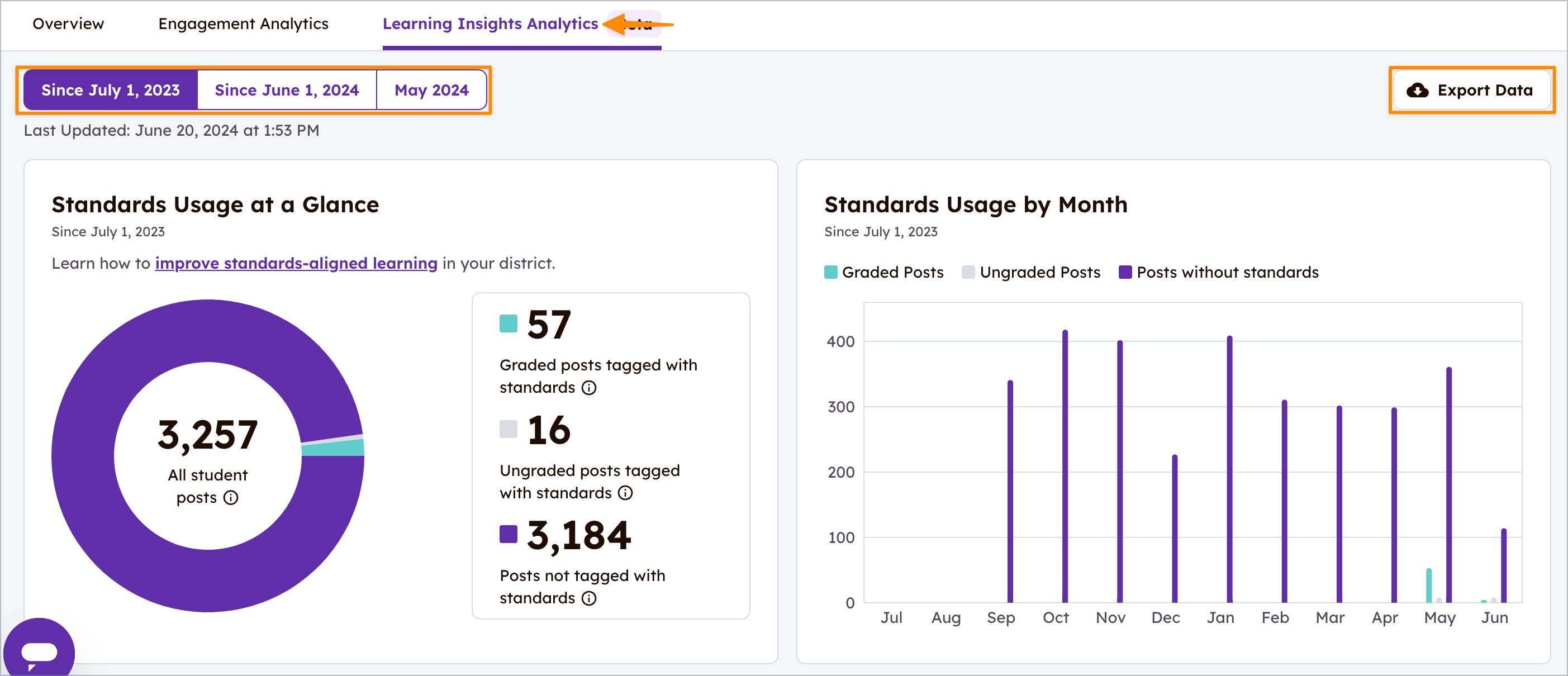Click the info icon for posts not tagged with standards

coord(588,599)
